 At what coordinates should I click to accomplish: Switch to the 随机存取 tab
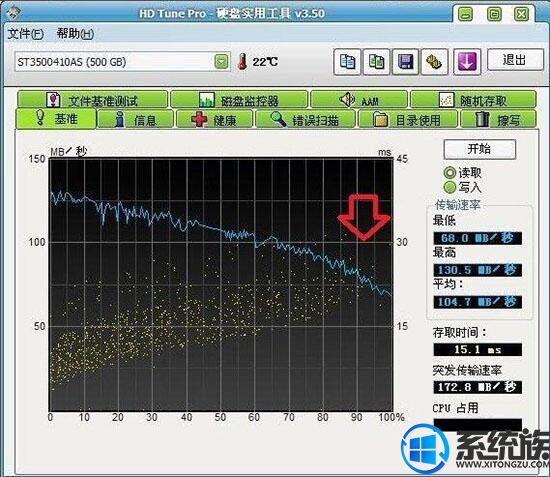click(473, 100)
